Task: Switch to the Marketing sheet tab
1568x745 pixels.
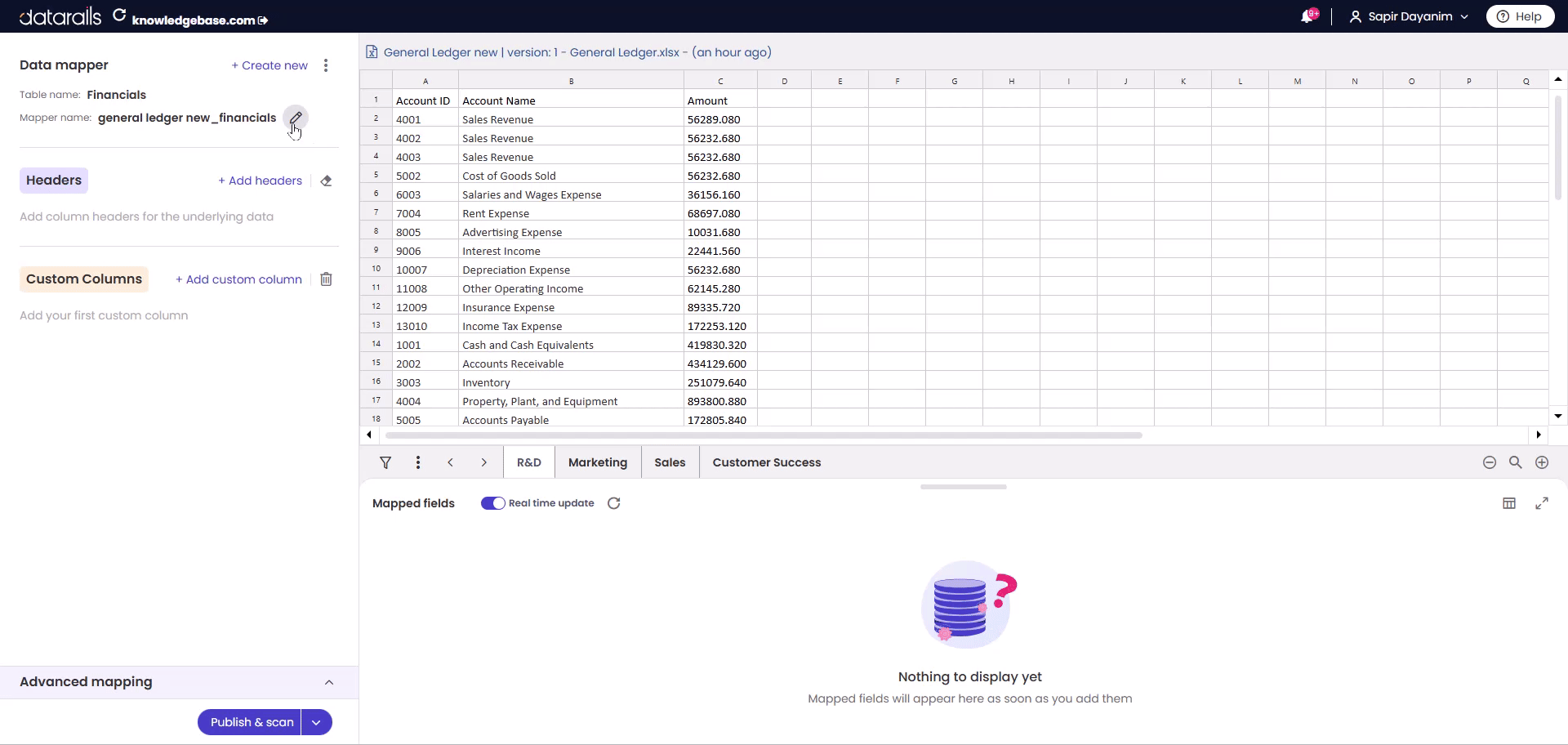Action: (598, 462)
